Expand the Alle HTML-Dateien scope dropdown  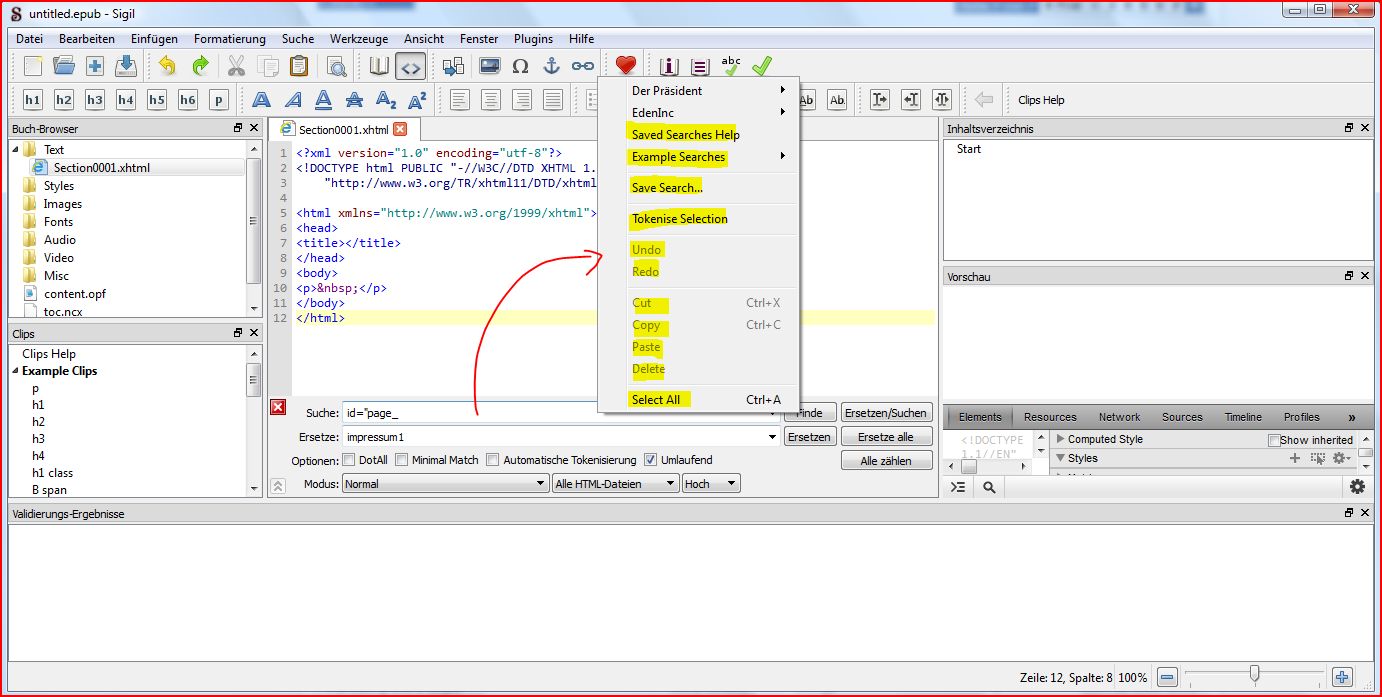point(615,484)
